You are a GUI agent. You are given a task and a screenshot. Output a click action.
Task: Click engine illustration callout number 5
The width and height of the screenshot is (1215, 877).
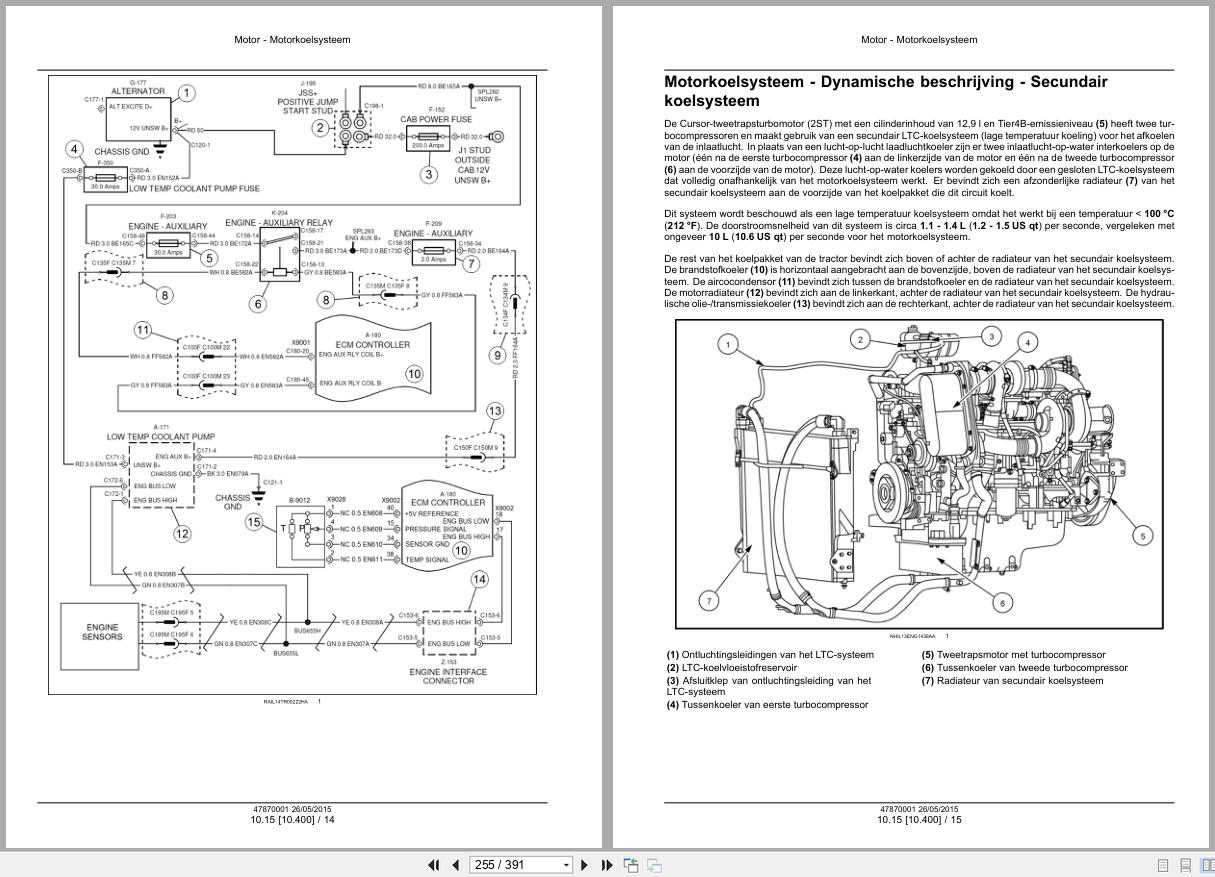pyautogui.click(x=1143, y=536)
